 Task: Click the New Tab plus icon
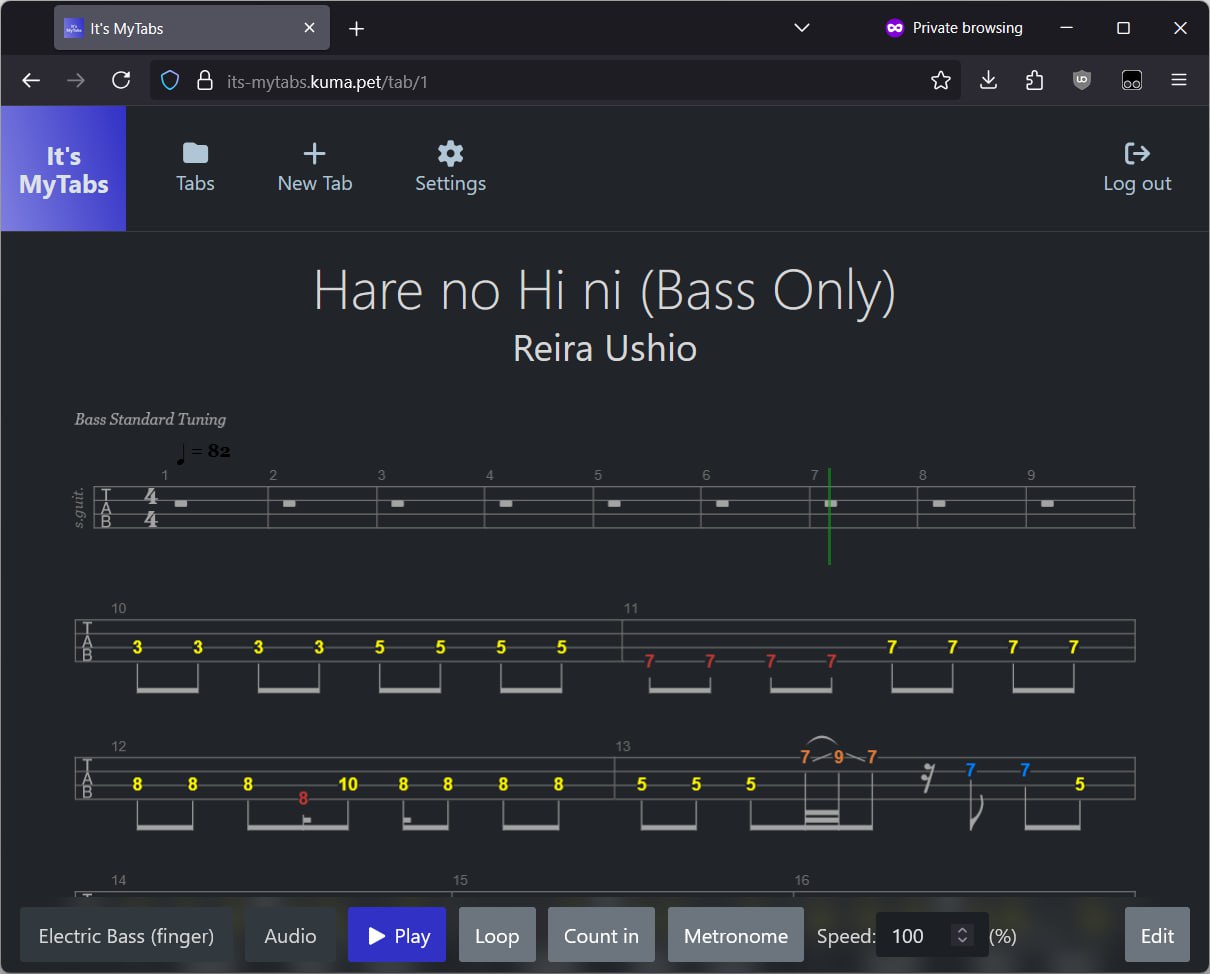click(x=314, y=154)
